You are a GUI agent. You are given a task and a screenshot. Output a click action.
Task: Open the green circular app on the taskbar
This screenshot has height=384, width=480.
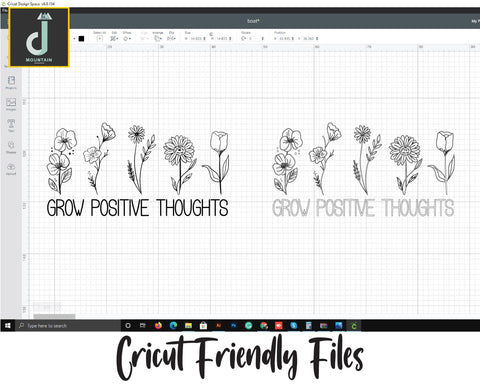[248, 325]
